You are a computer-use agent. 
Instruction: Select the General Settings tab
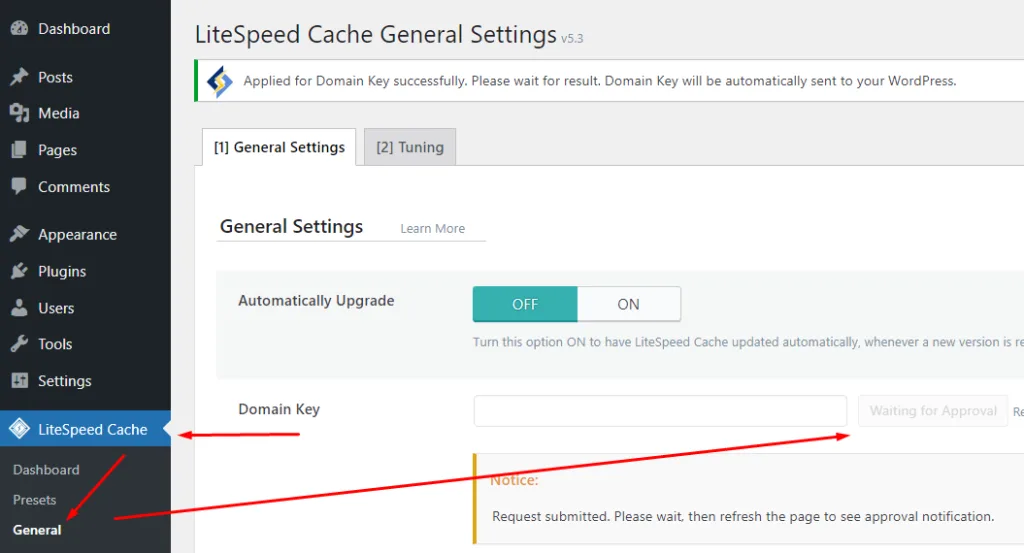[279, 147]
